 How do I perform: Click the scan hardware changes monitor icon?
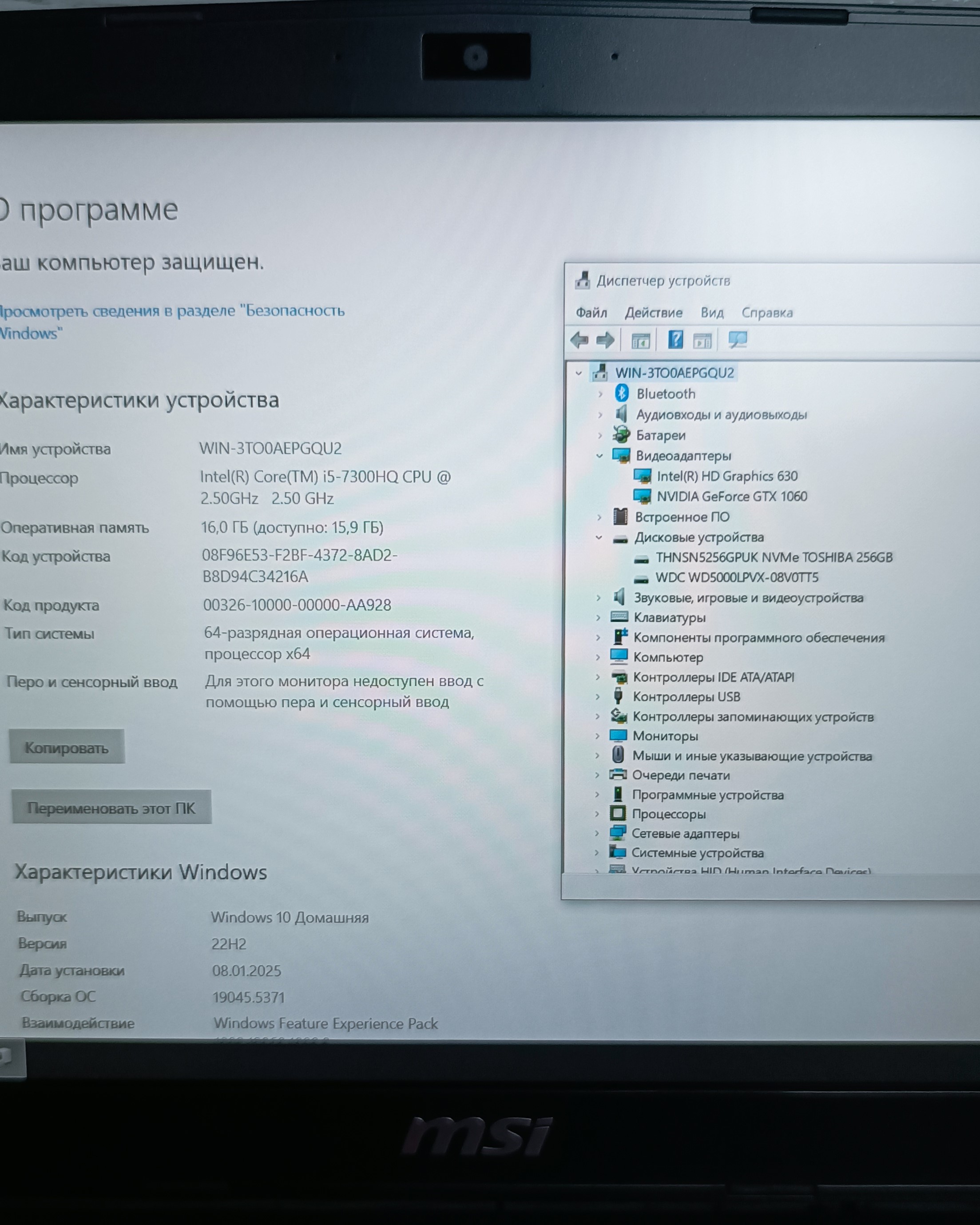(738, 340)
